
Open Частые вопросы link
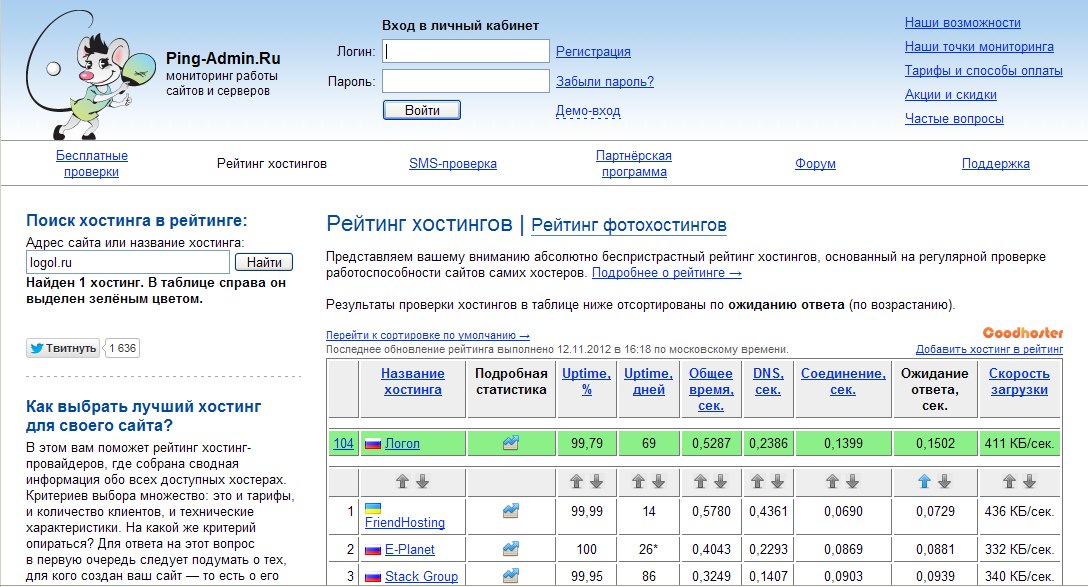(x=954, y=119)
